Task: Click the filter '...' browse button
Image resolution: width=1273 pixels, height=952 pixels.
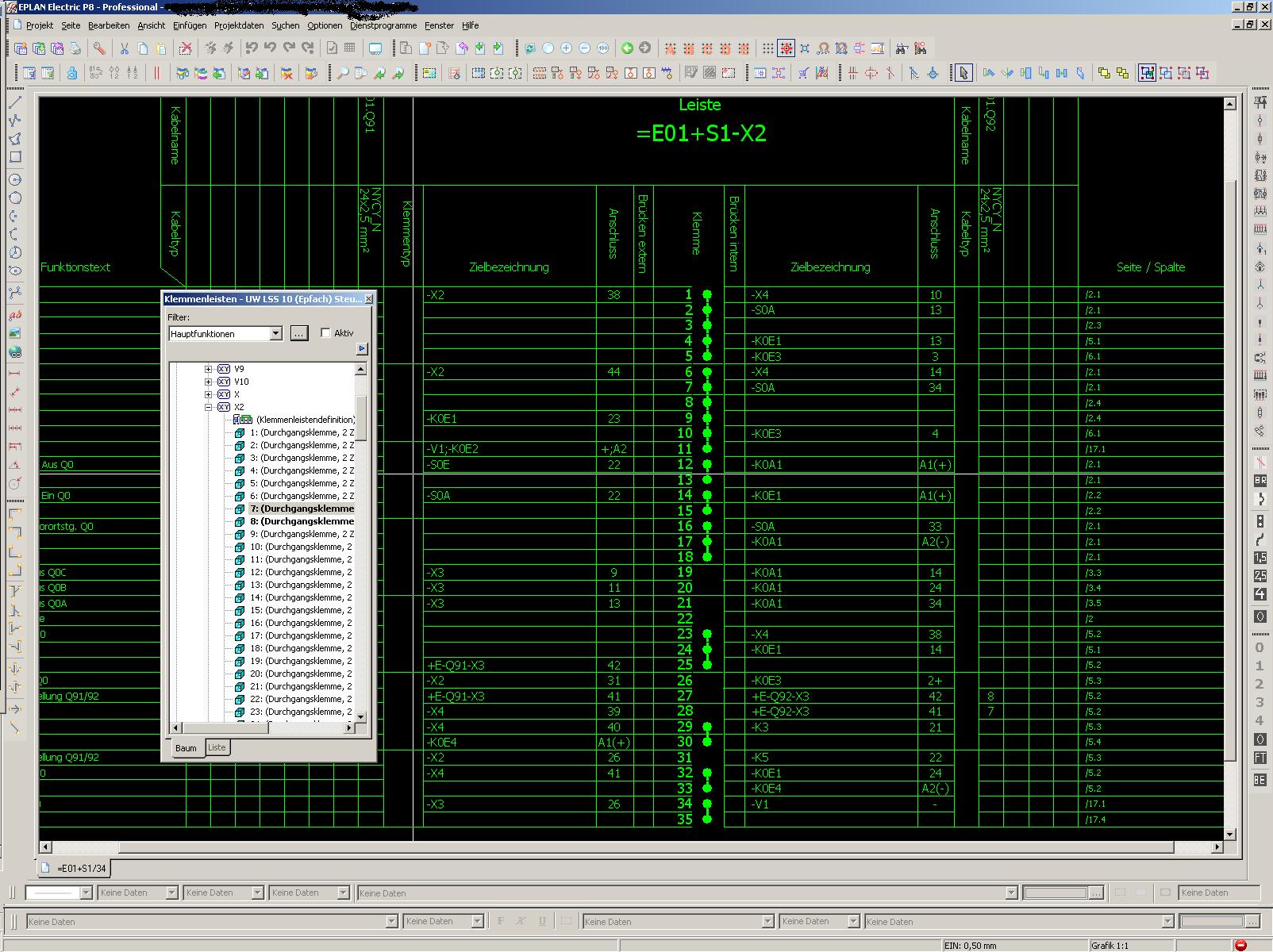Action: coord(298,334)
